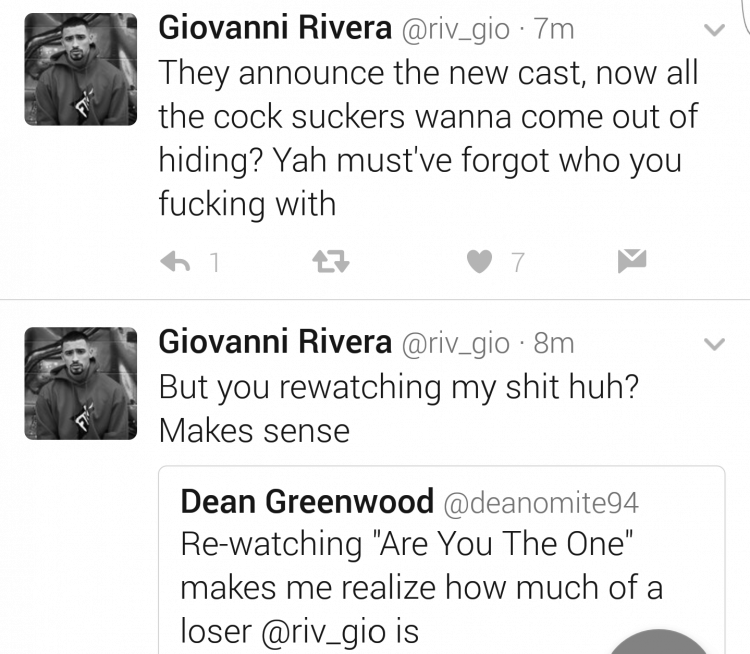
Task: Reply to the top tweet via arrow icon
Action: click(175, 262)
